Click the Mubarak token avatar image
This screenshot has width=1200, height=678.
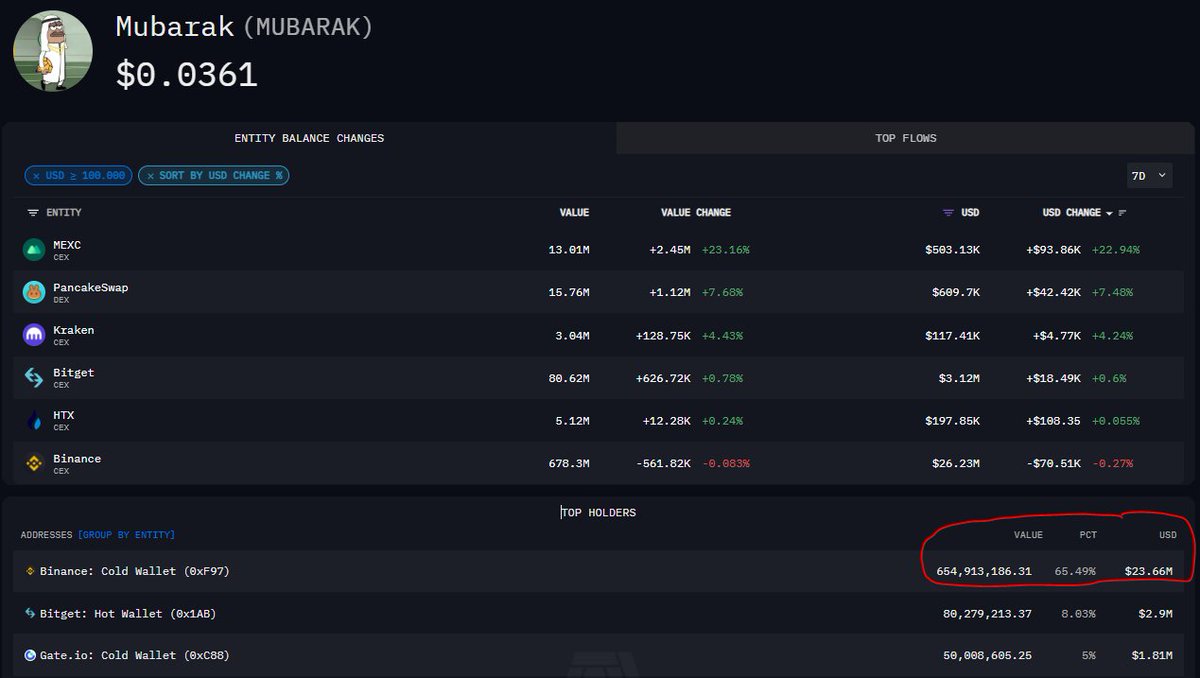[53, 51]
